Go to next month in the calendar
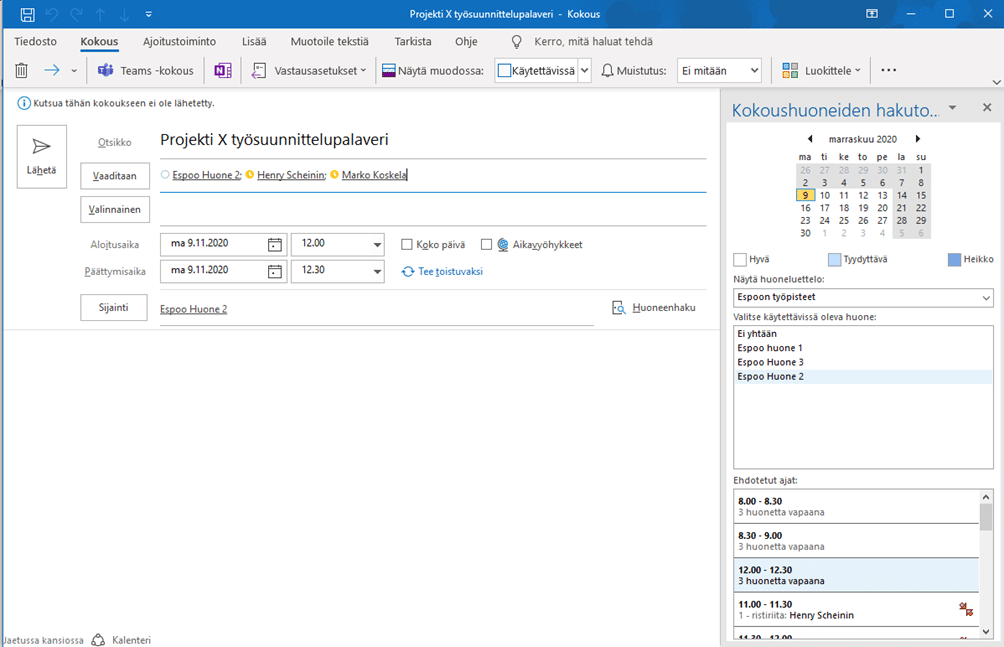This screenshot has height=647, width=1004. pos(918,139)
